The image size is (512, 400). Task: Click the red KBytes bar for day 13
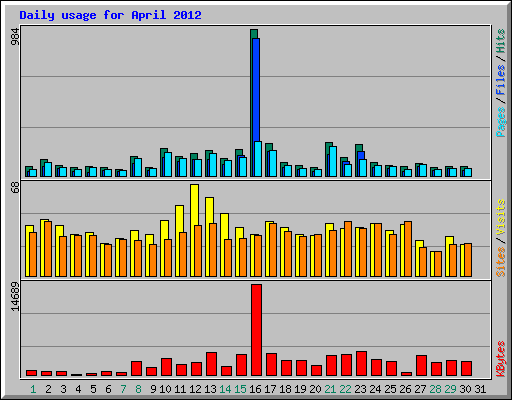pos(211,364)
